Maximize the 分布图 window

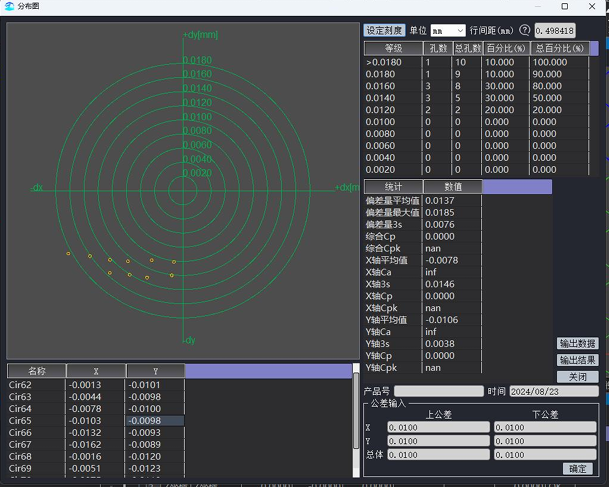[x=564, y=6]
